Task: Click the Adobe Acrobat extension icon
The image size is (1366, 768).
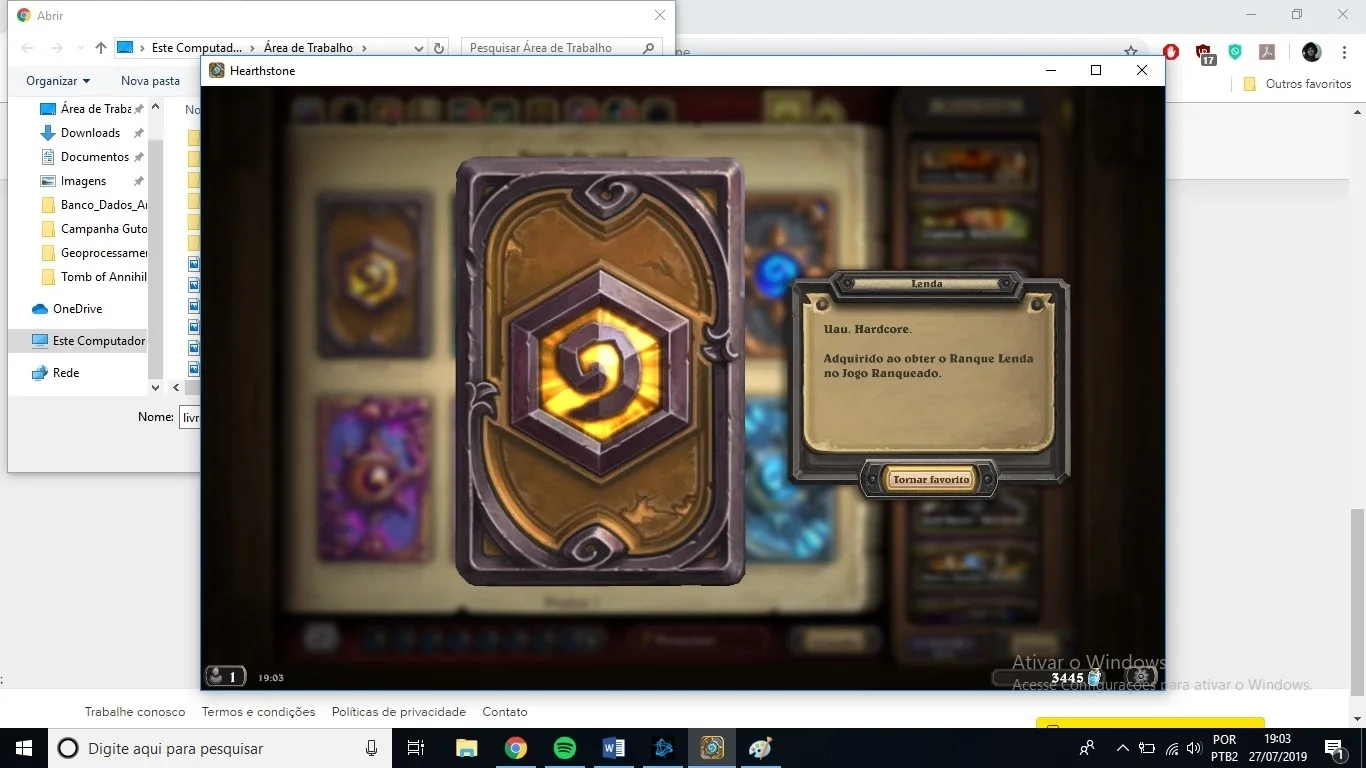Action: click(1267, 52)
